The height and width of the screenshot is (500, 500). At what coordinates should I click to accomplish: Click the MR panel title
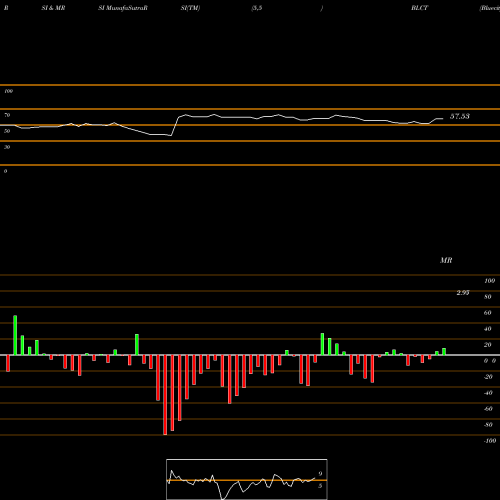coord(446,260)
